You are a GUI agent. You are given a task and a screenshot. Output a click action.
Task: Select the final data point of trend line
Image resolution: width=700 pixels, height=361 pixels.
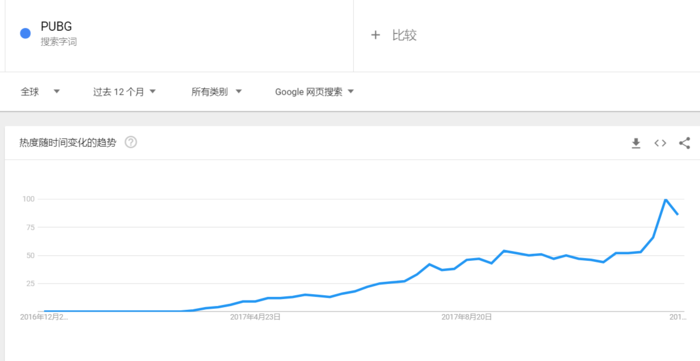pos(678,215)
